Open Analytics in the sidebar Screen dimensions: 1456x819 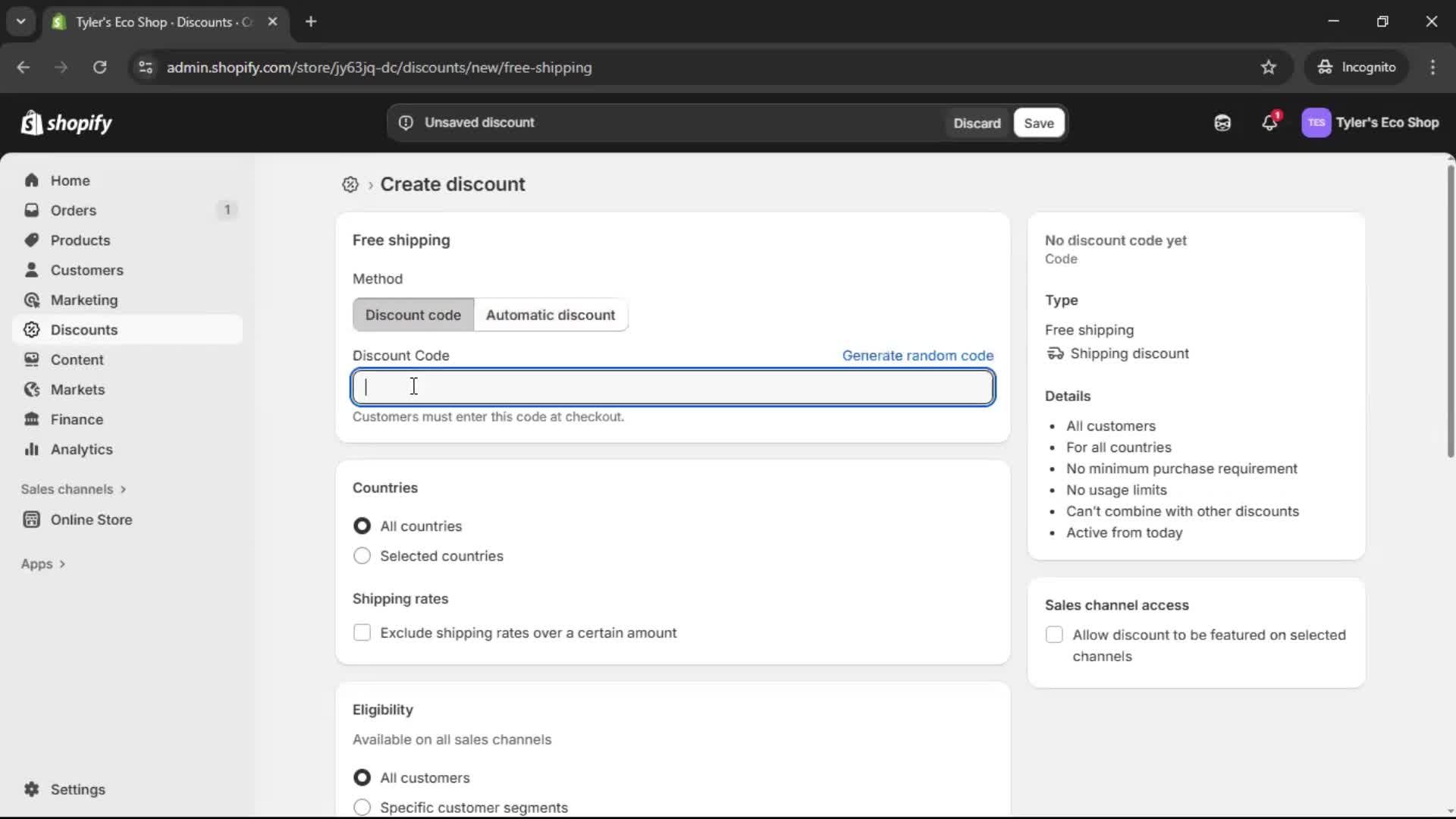(x=80, y=449)
